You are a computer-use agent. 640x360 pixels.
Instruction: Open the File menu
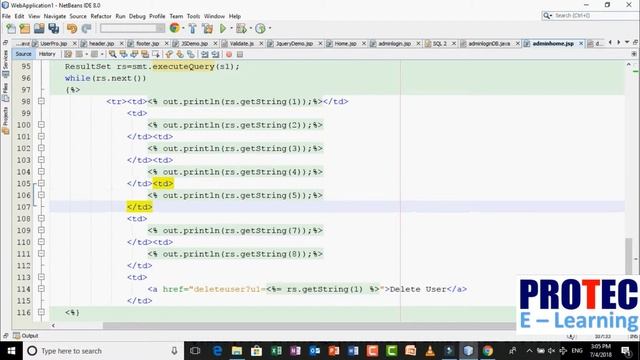coord(6,16)
